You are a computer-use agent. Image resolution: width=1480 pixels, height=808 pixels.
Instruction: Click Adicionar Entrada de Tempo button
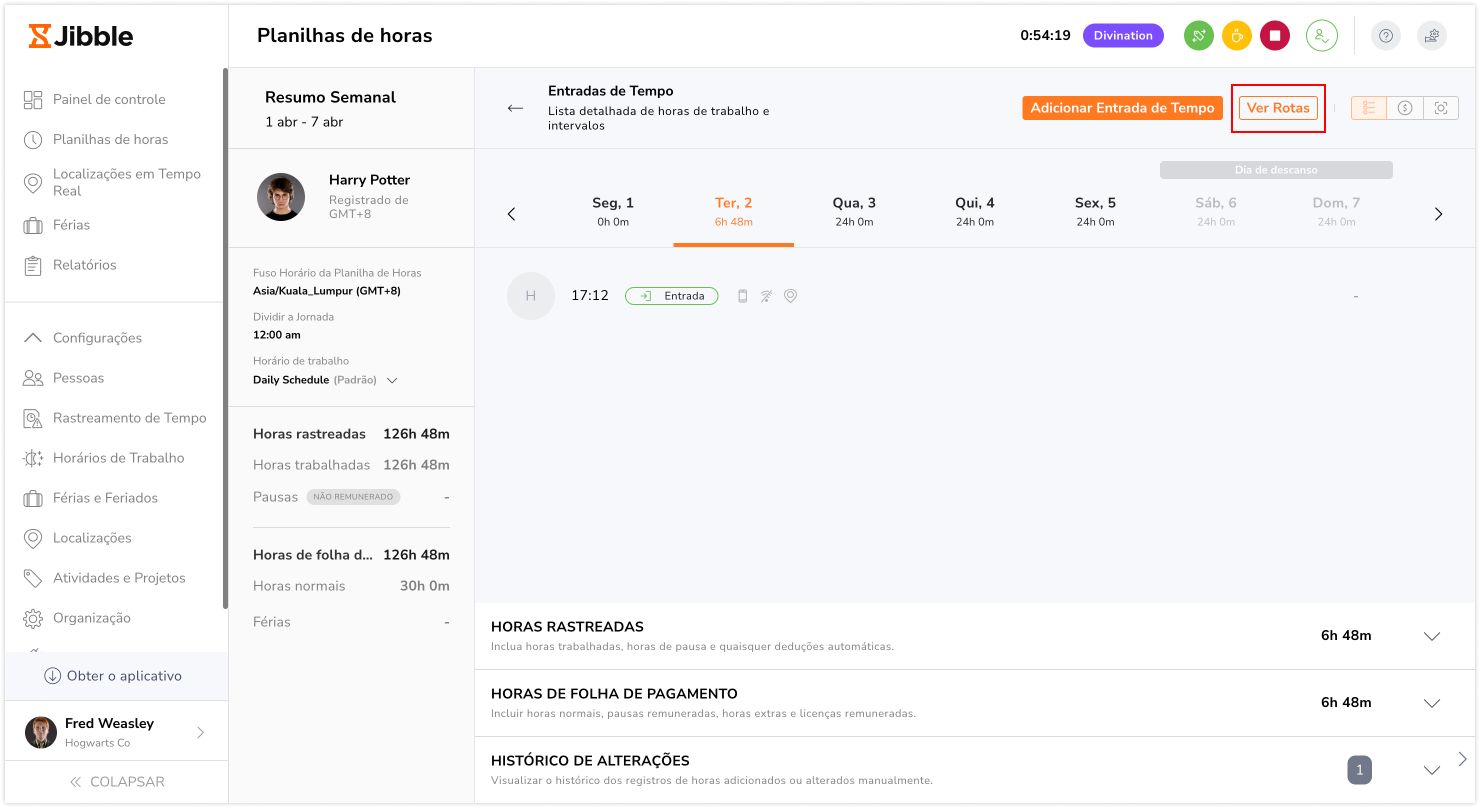(1122, 108)
